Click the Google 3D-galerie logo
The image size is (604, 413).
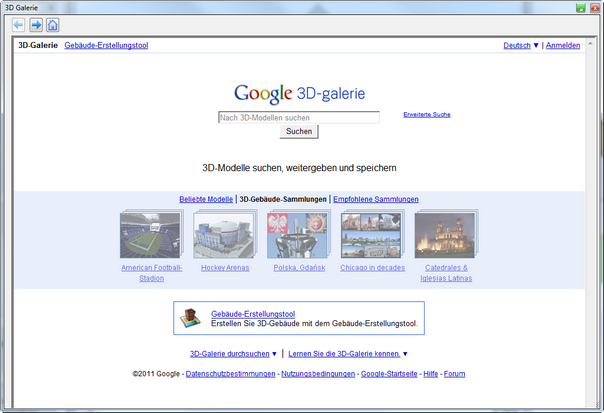299,94
